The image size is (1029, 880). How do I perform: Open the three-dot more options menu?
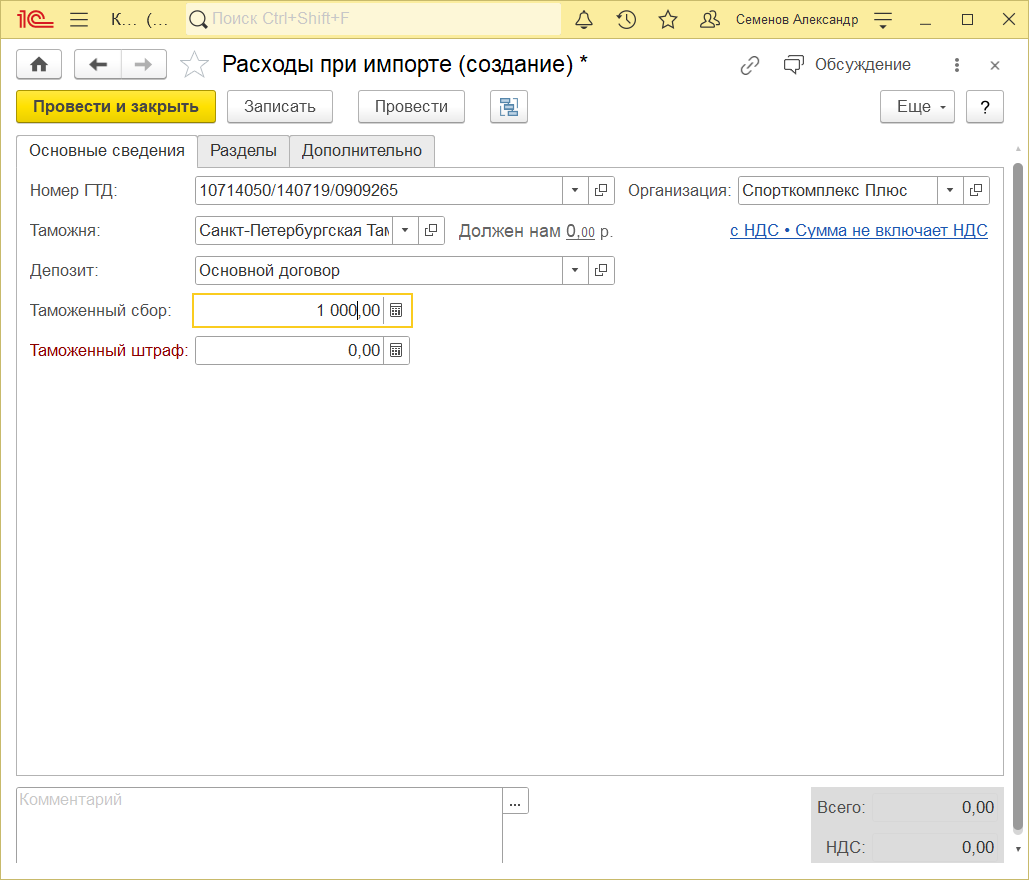(x=957, y=65)
